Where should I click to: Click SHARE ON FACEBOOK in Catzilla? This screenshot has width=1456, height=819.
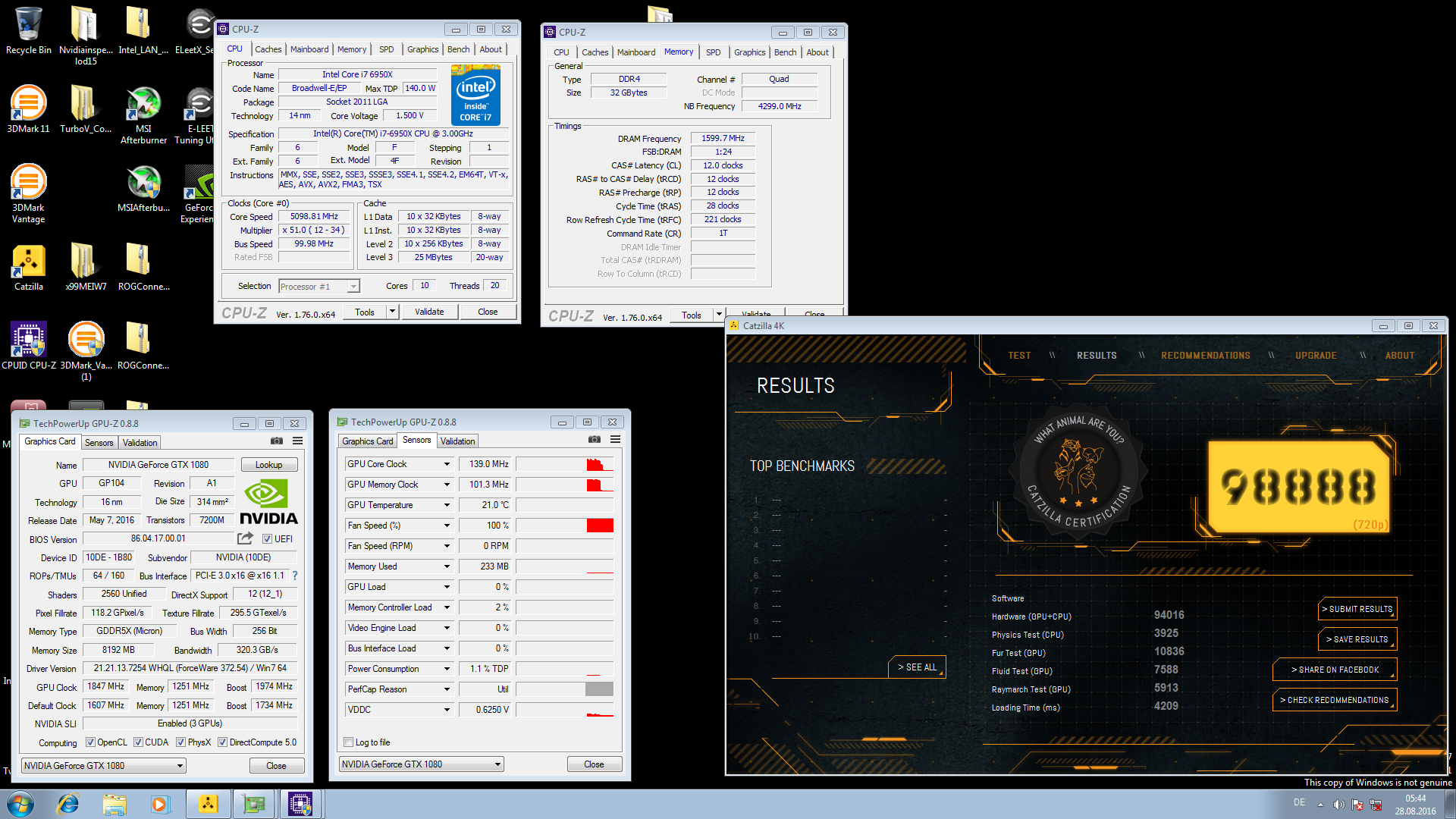tap(1335, 670)
